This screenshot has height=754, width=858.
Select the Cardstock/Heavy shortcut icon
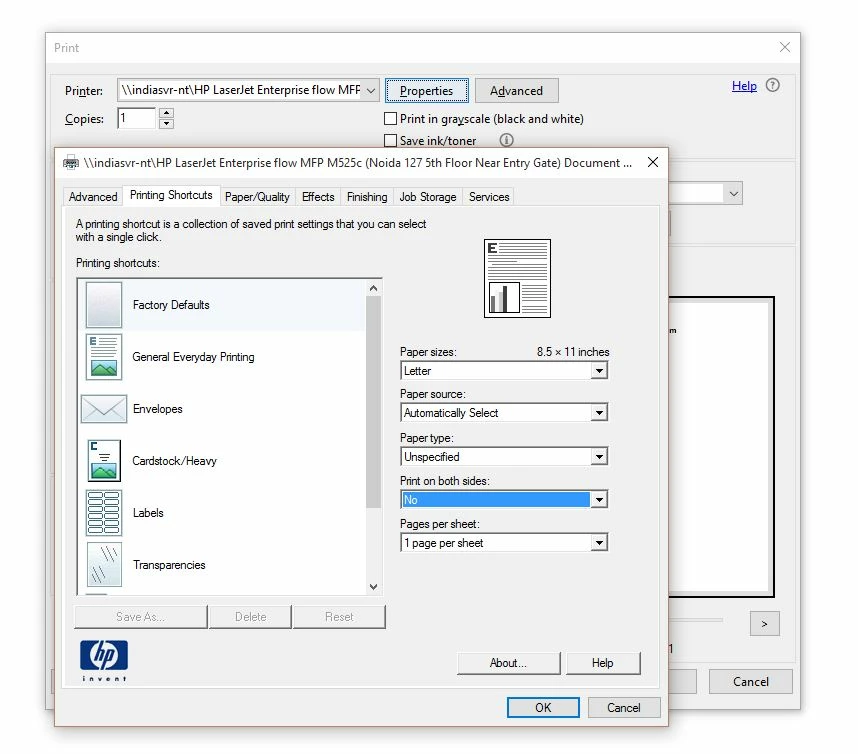pyautogui.click(x=103, y=461)
